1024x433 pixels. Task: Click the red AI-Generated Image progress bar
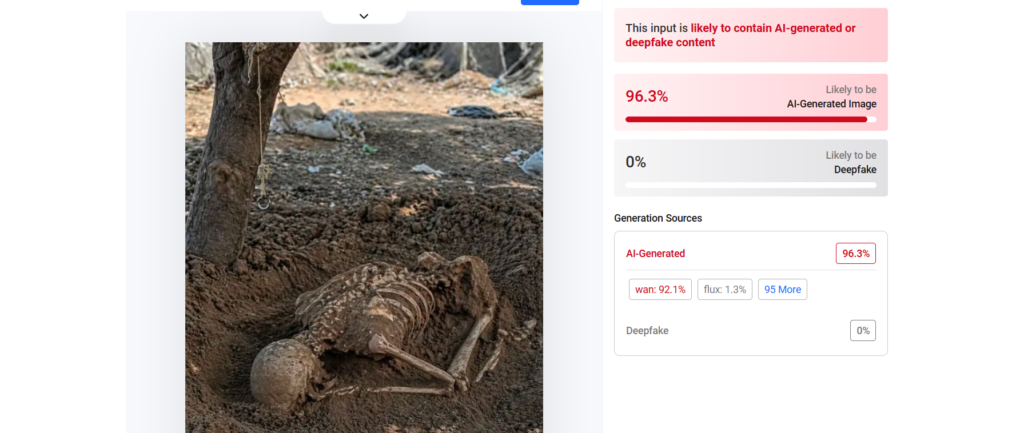pos(746,119)
